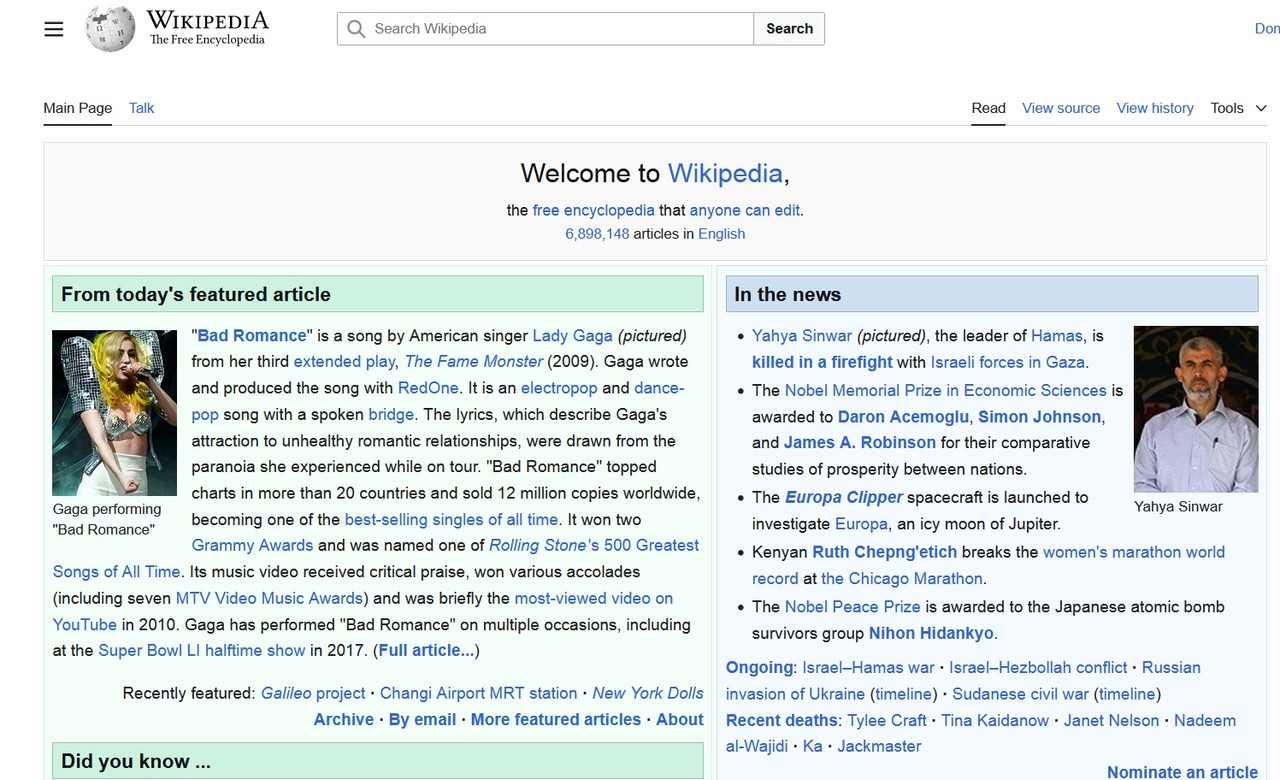Open the View history tab
The height and width of the screenshot is (780, 1280).
(1155, 108)
